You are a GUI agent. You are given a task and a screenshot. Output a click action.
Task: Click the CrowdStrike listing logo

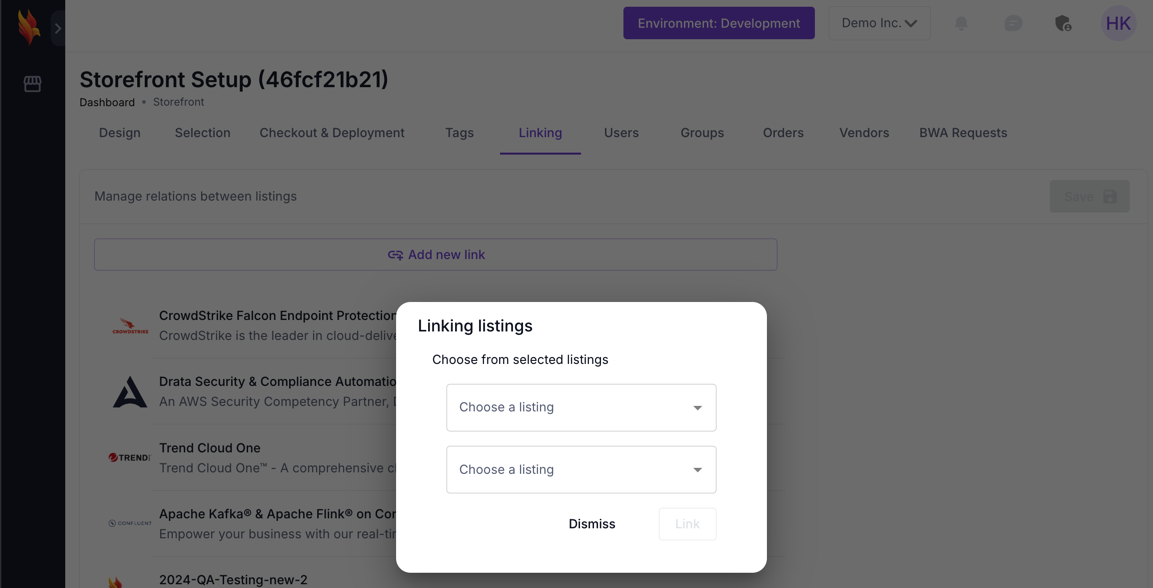[x=129, y=326]
